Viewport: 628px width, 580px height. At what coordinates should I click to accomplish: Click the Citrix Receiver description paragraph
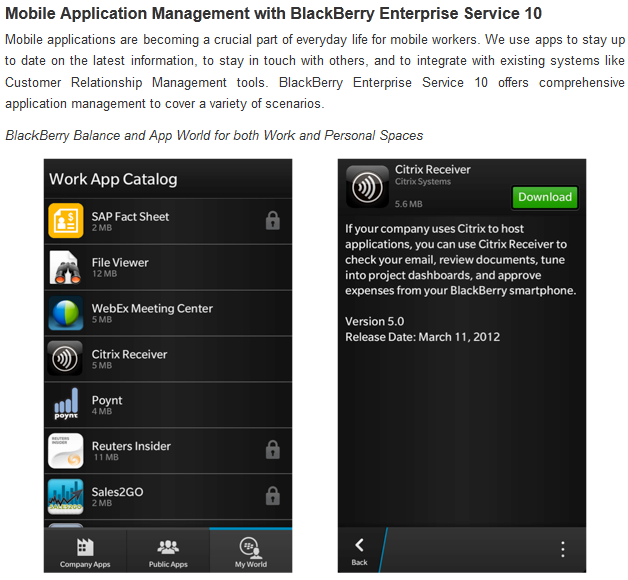click(461, 260)
